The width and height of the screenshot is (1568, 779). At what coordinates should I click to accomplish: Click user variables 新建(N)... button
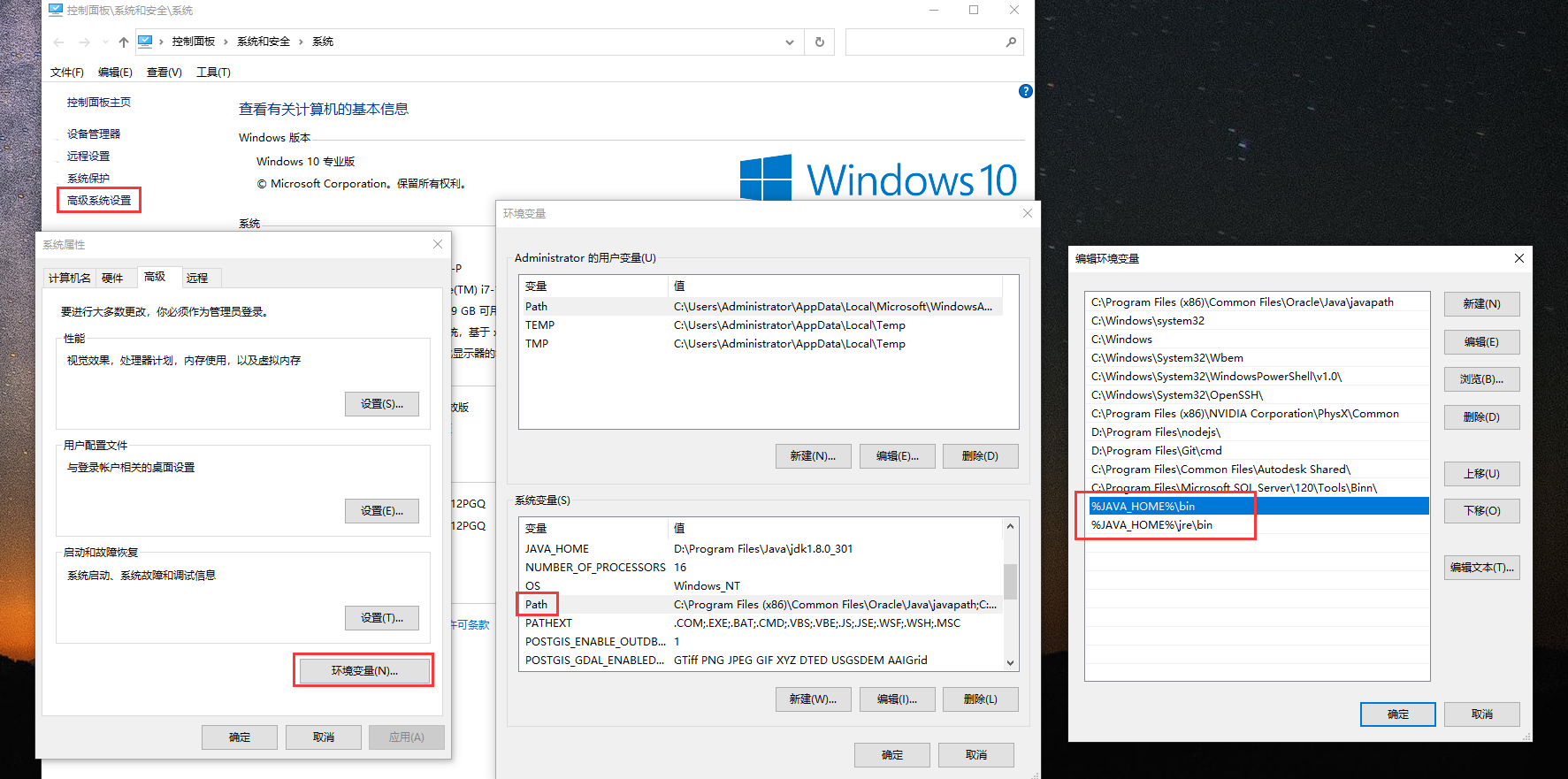813,456
